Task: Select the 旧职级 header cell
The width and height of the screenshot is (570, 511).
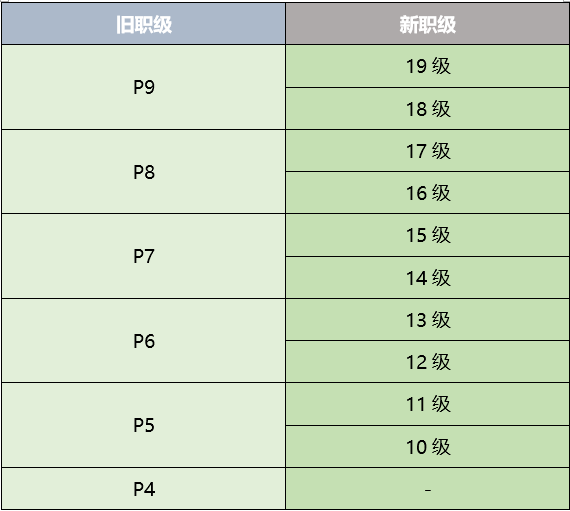Action: [x=144, y=24]
